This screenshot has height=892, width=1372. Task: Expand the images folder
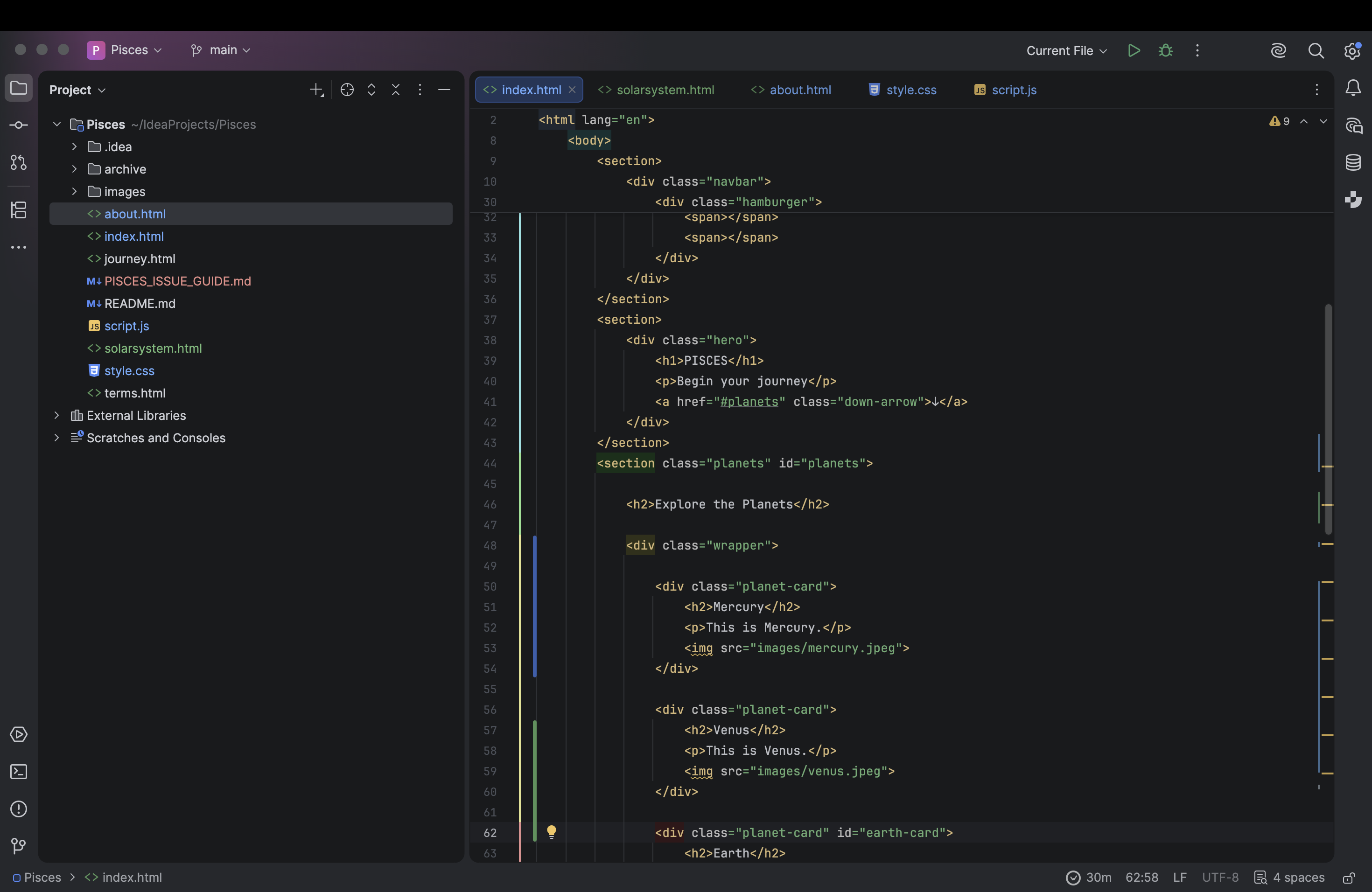[74, 191]
